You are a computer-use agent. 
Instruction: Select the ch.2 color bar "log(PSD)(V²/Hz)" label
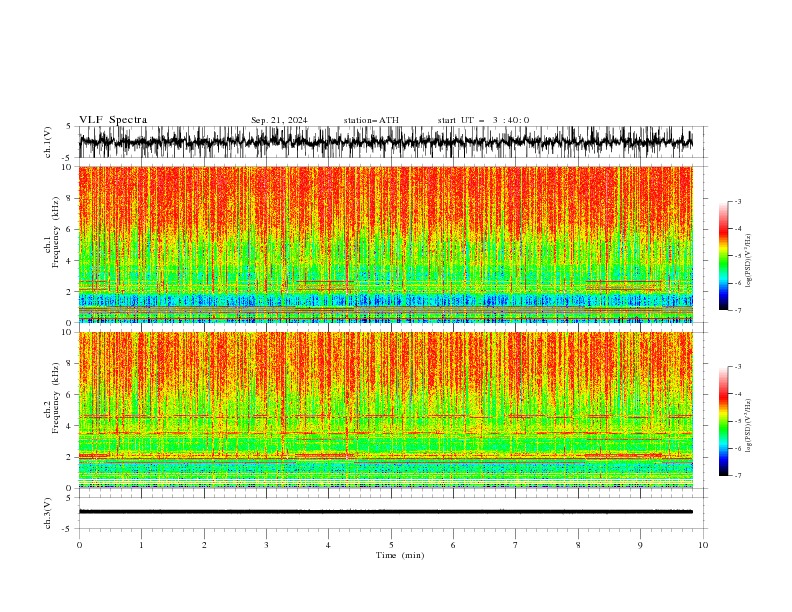pos(749,425)
